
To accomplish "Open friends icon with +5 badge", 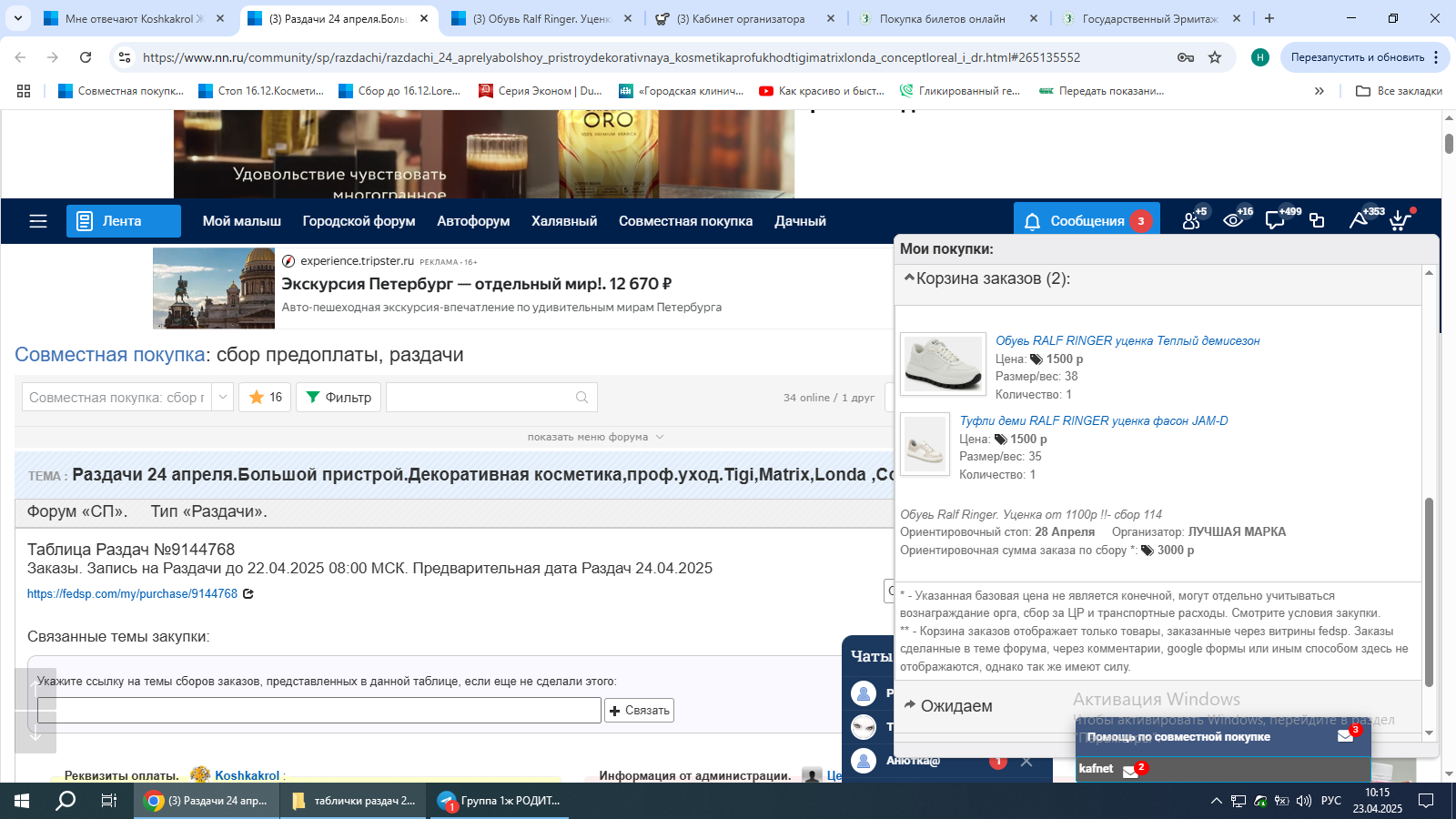I will (1192, 219).
